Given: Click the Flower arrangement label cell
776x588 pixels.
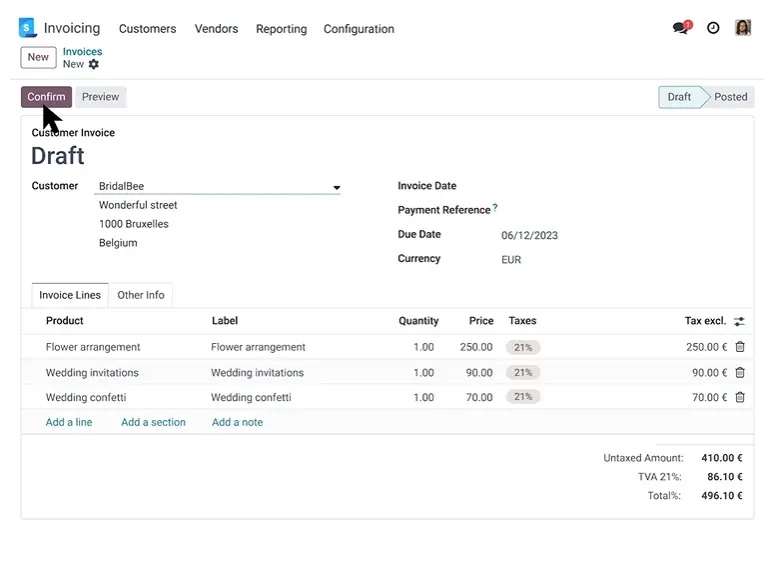Looking at the screenshot, I should (x=258, y=347).
